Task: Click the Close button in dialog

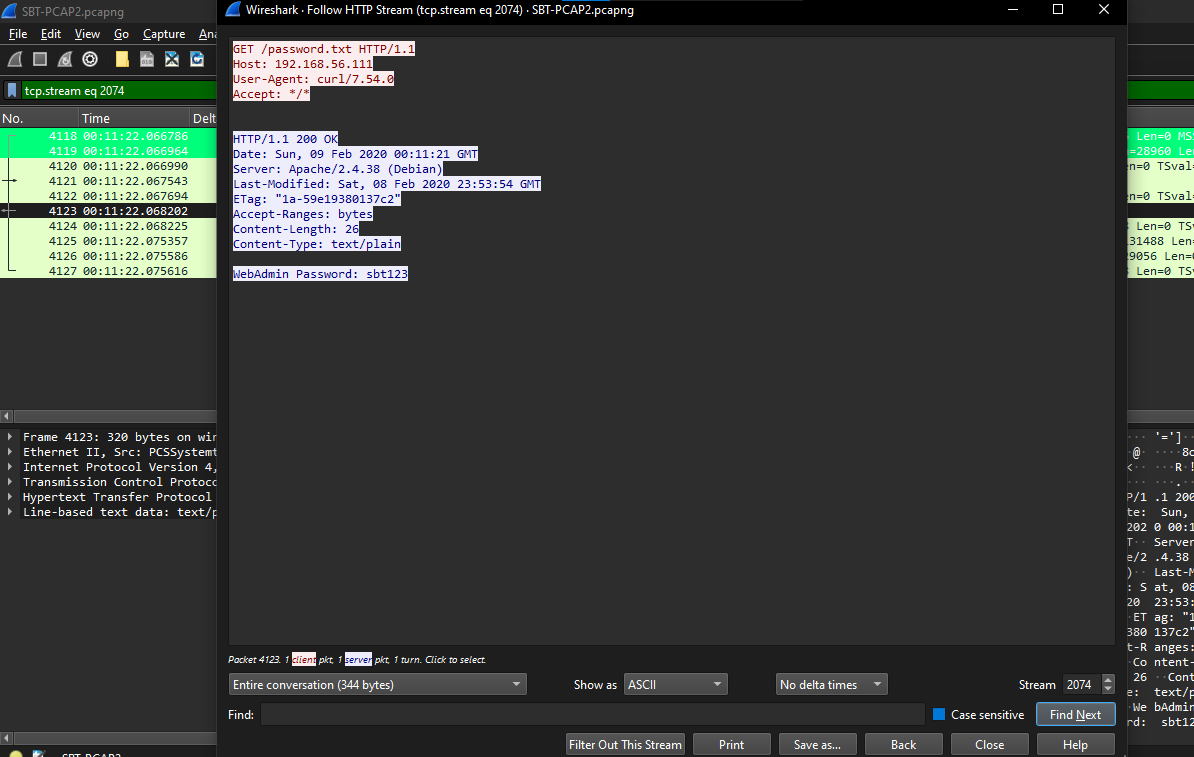Action: (x=989, y=745)
